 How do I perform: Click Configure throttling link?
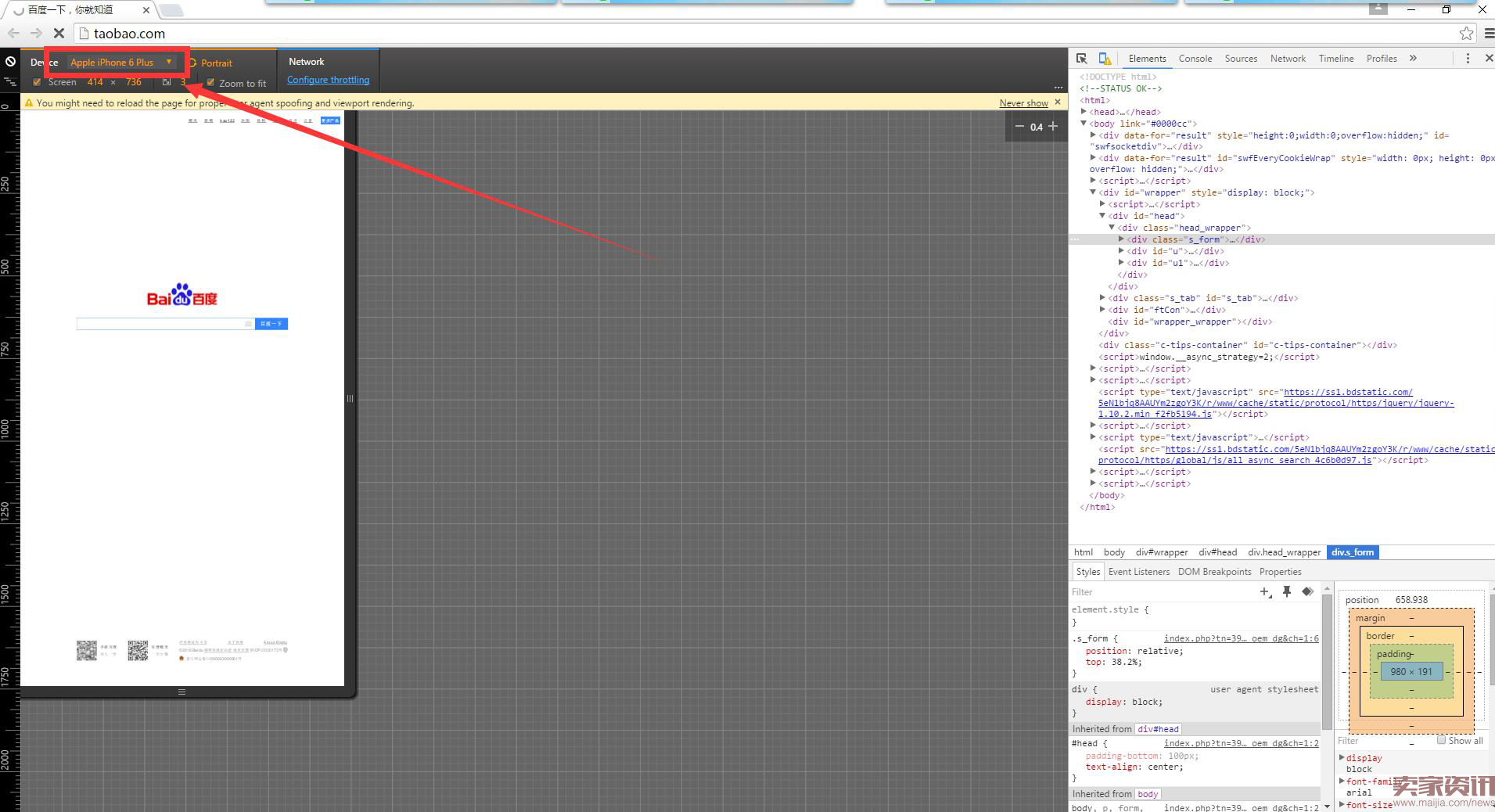pos(328,80)
